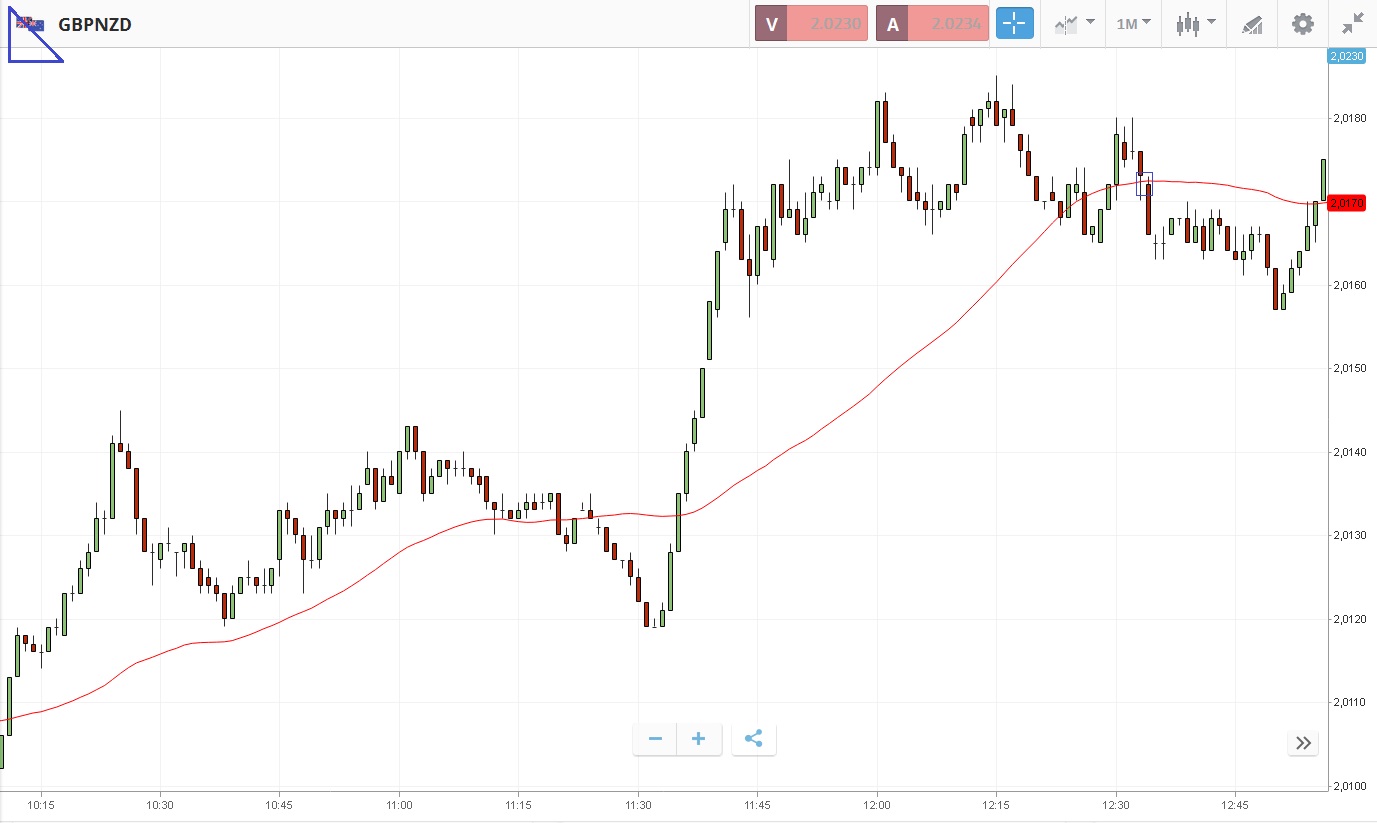Click the red 2,0170 moving average label

[x=1350, y=203]
